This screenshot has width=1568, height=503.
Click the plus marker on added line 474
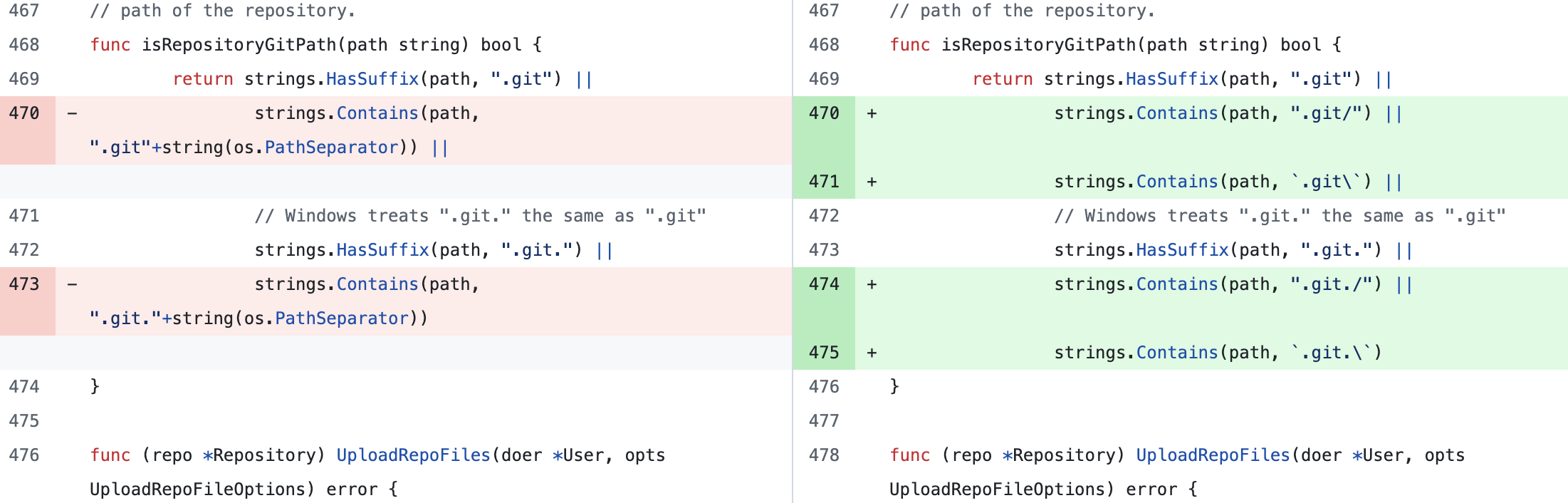click(x=872, y=284)
